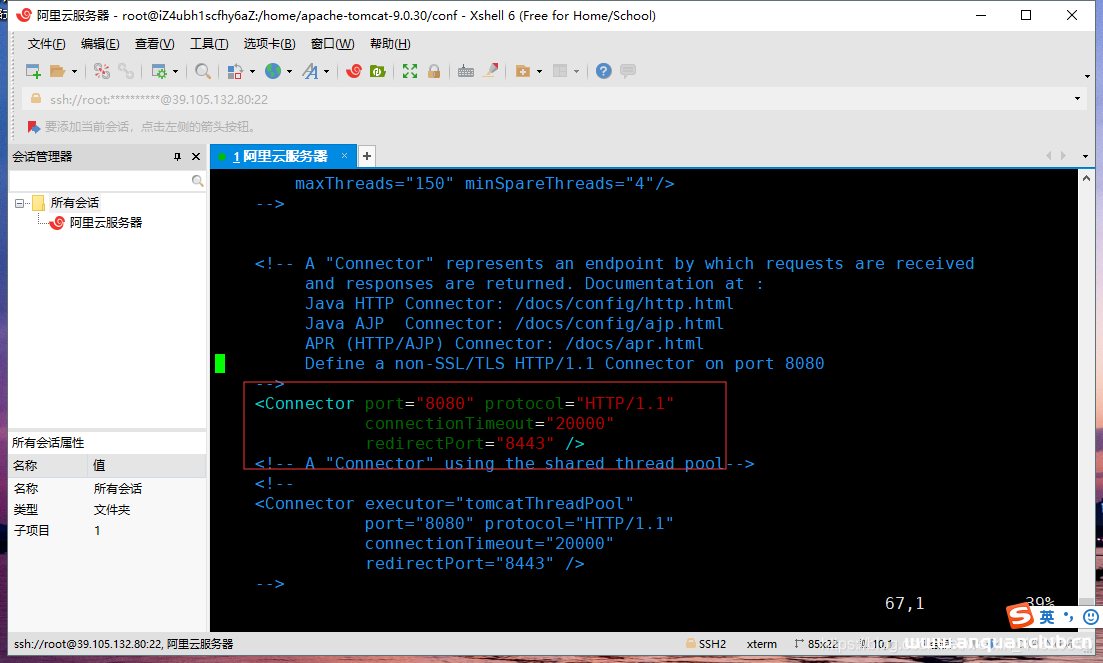Launch Xftp file transfer from toolbar
The image size is (1103, 663).
378,71
